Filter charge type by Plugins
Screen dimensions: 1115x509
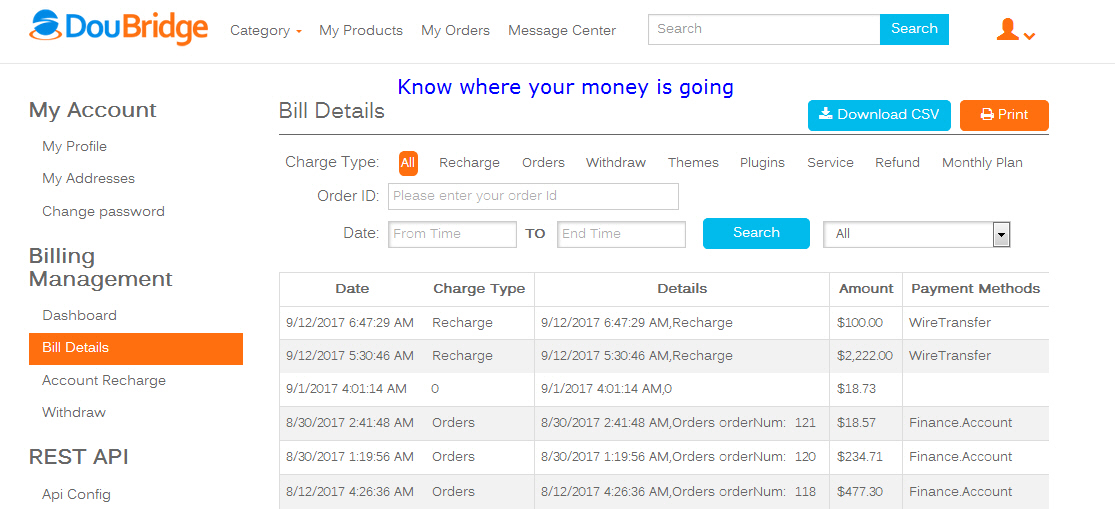click(x=762, y=163)
